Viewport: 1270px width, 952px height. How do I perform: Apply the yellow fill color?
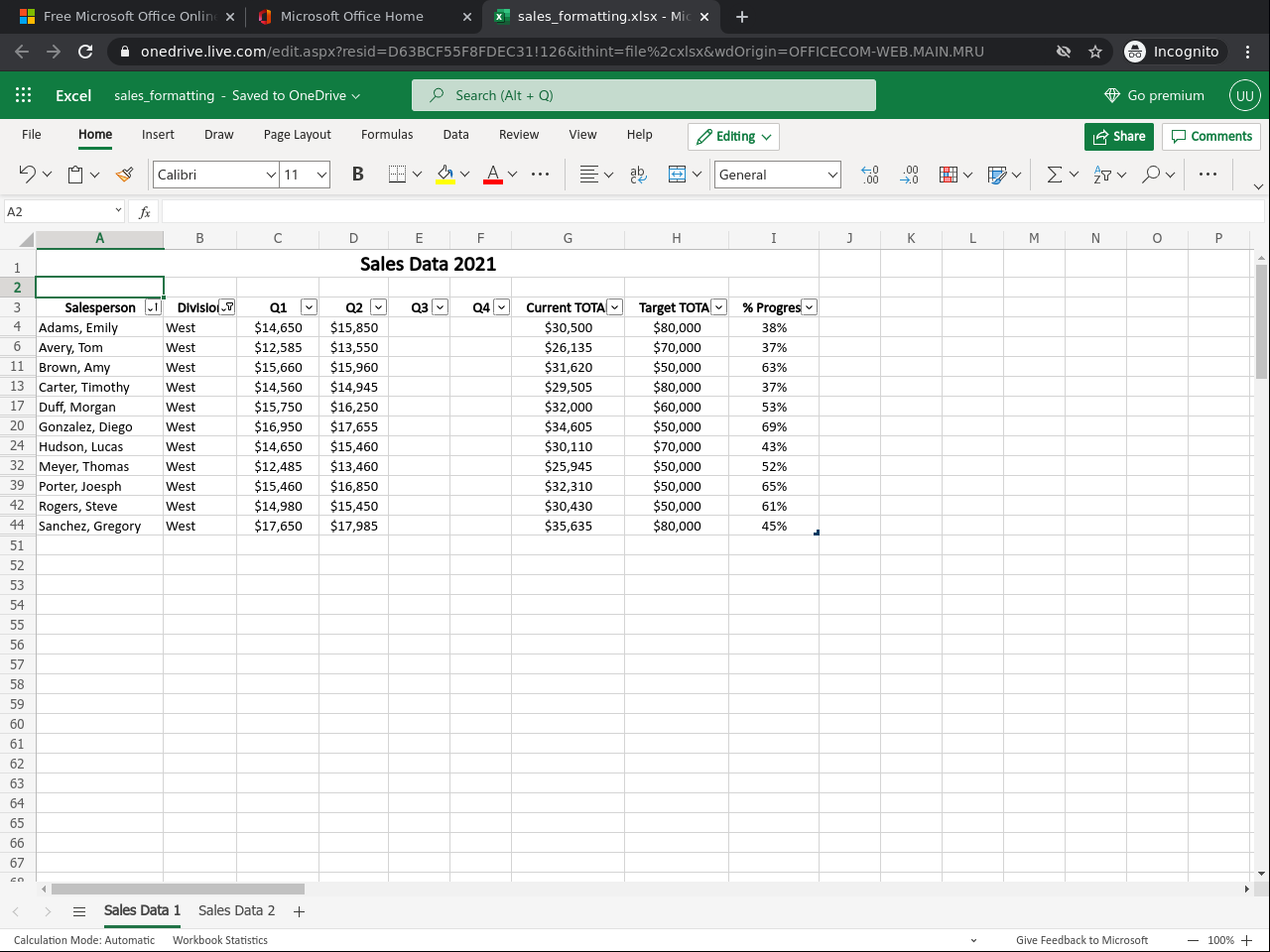pyautogui.click(x=445, y=175)
